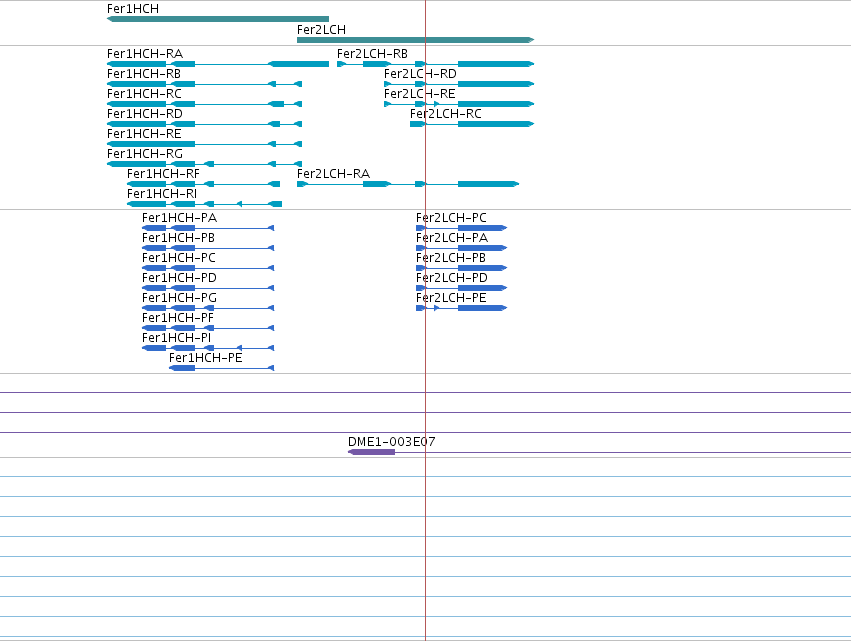Click the Fer1HCH-RG transcript label
This screenshot has height=641, width=851.
[145, 154]
